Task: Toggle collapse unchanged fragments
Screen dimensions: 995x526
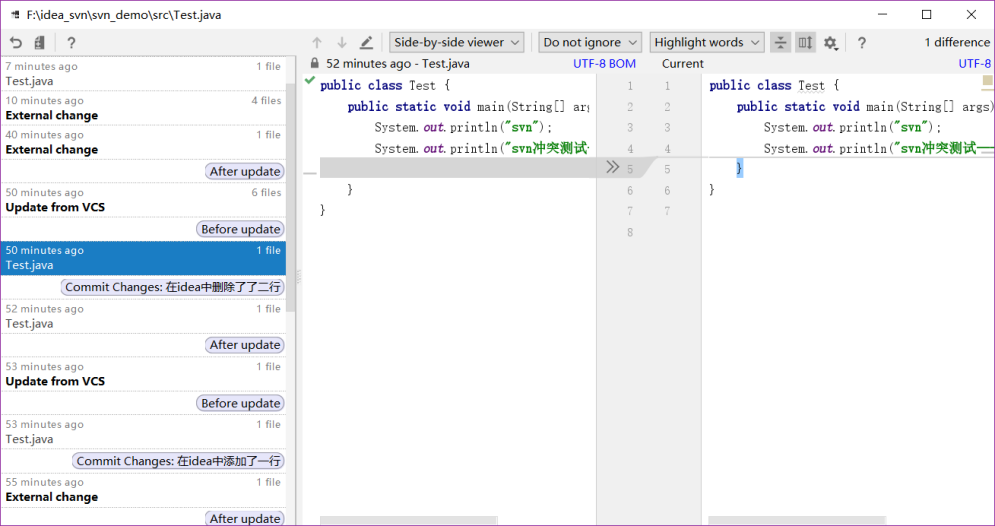Action: (781, 43)
